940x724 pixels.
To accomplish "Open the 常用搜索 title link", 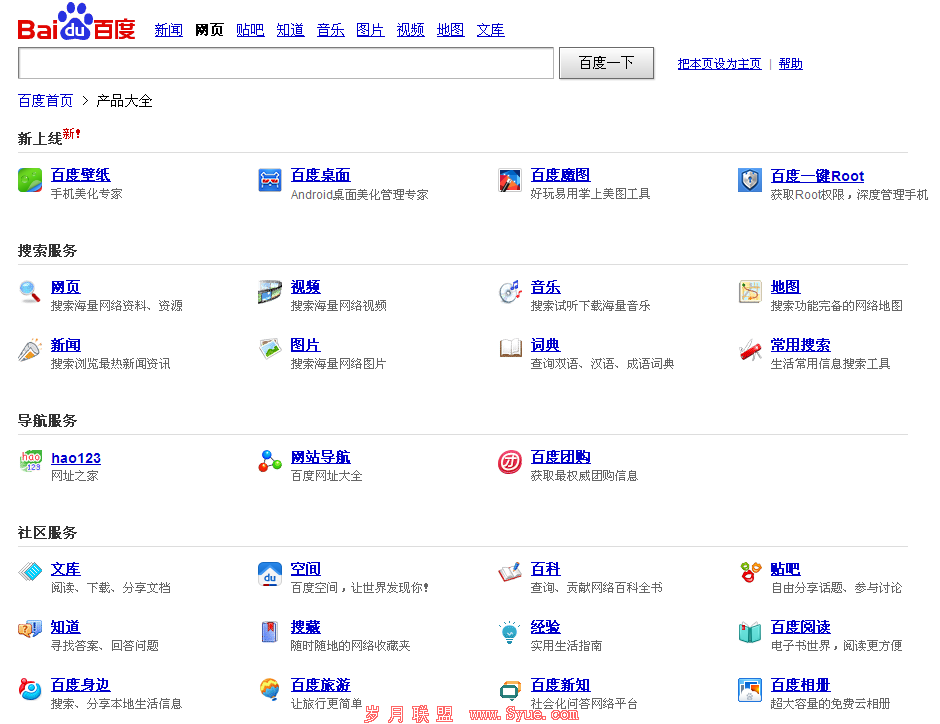I will coord(800,345).
